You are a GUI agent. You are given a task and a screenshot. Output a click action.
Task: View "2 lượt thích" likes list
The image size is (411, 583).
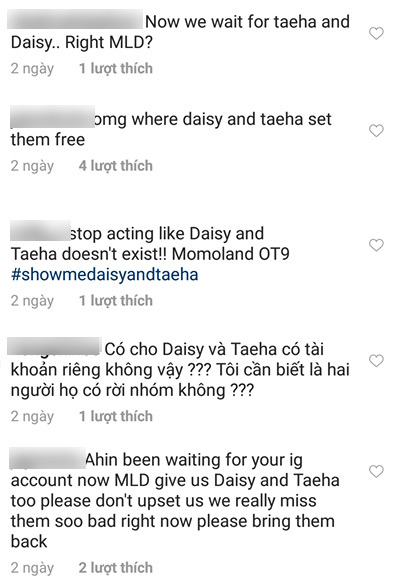click(116, 568)
